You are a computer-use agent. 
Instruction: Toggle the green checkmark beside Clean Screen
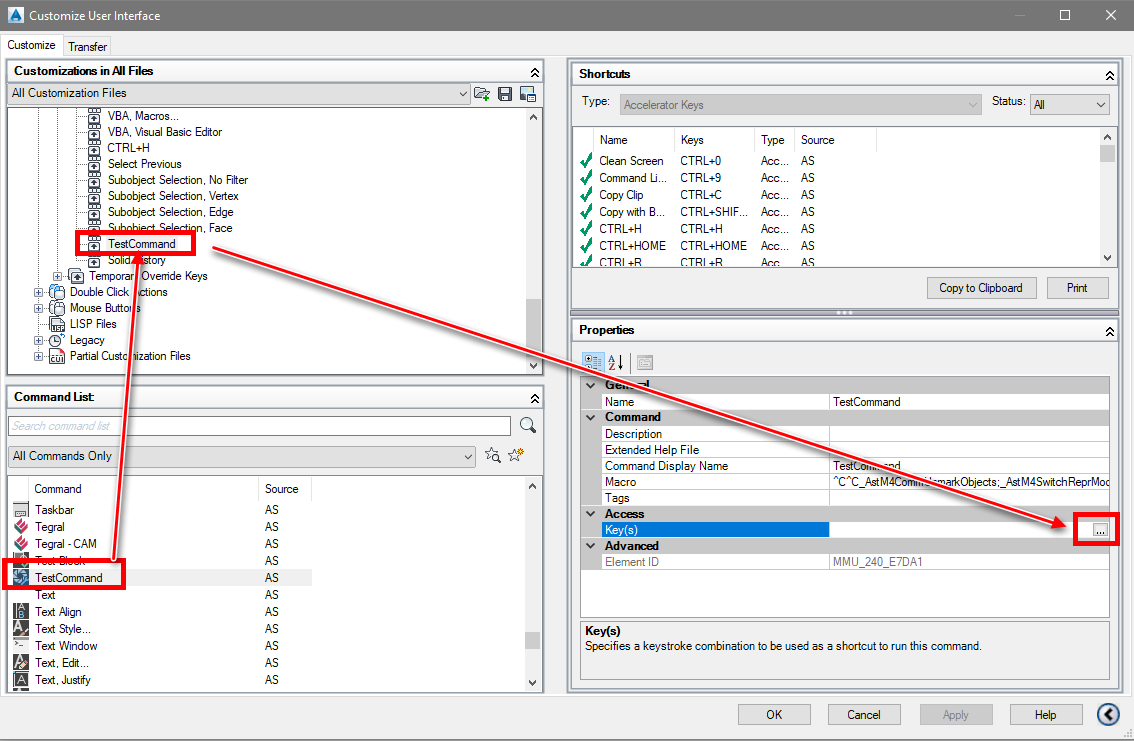coord(586,161)
